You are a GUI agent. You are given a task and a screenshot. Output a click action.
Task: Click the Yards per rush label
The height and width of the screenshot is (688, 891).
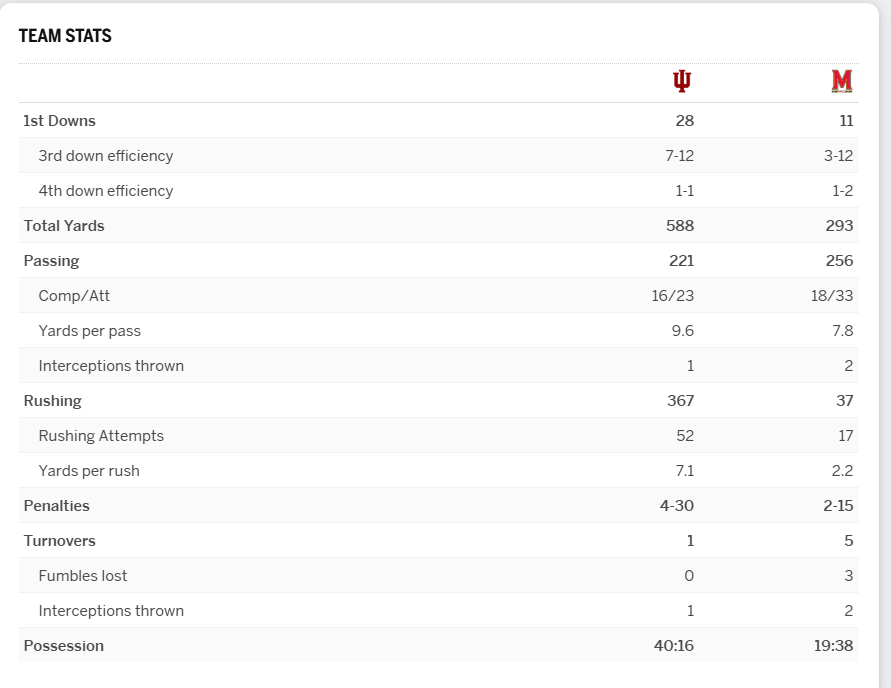tap(89, 471)
